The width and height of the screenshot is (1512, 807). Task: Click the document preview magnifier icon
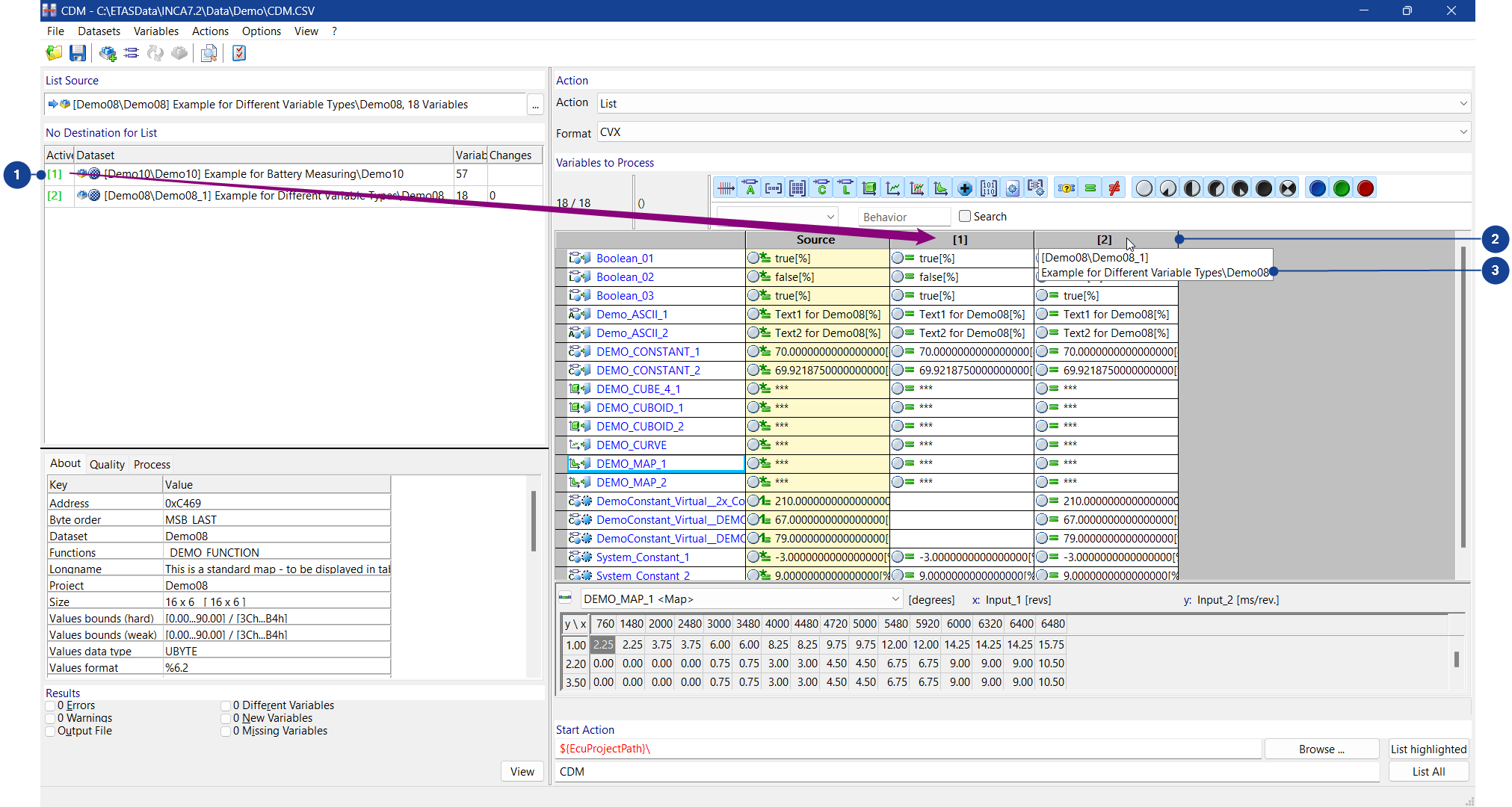point(209,53)
